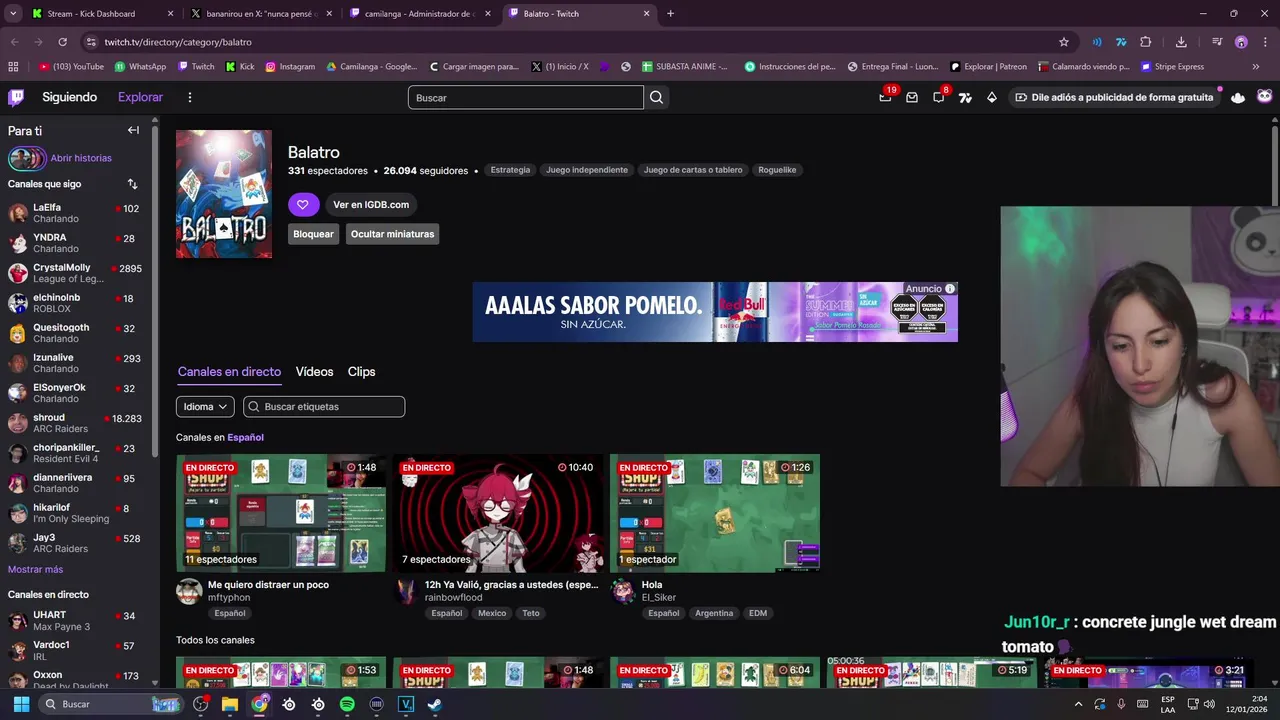The height and width of the screenshot is (720, 1280).
Task: Show hidden system tray icons arrow
Action: pyautogui.click(x=1078, y=704)
